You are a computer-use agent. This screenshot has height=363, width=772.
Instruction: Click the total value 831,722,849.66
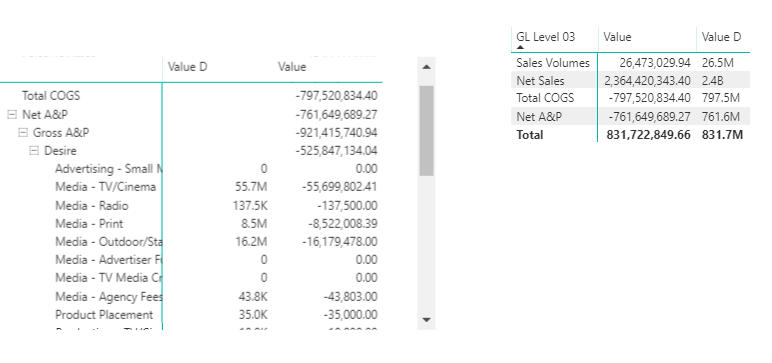point(648,134)
